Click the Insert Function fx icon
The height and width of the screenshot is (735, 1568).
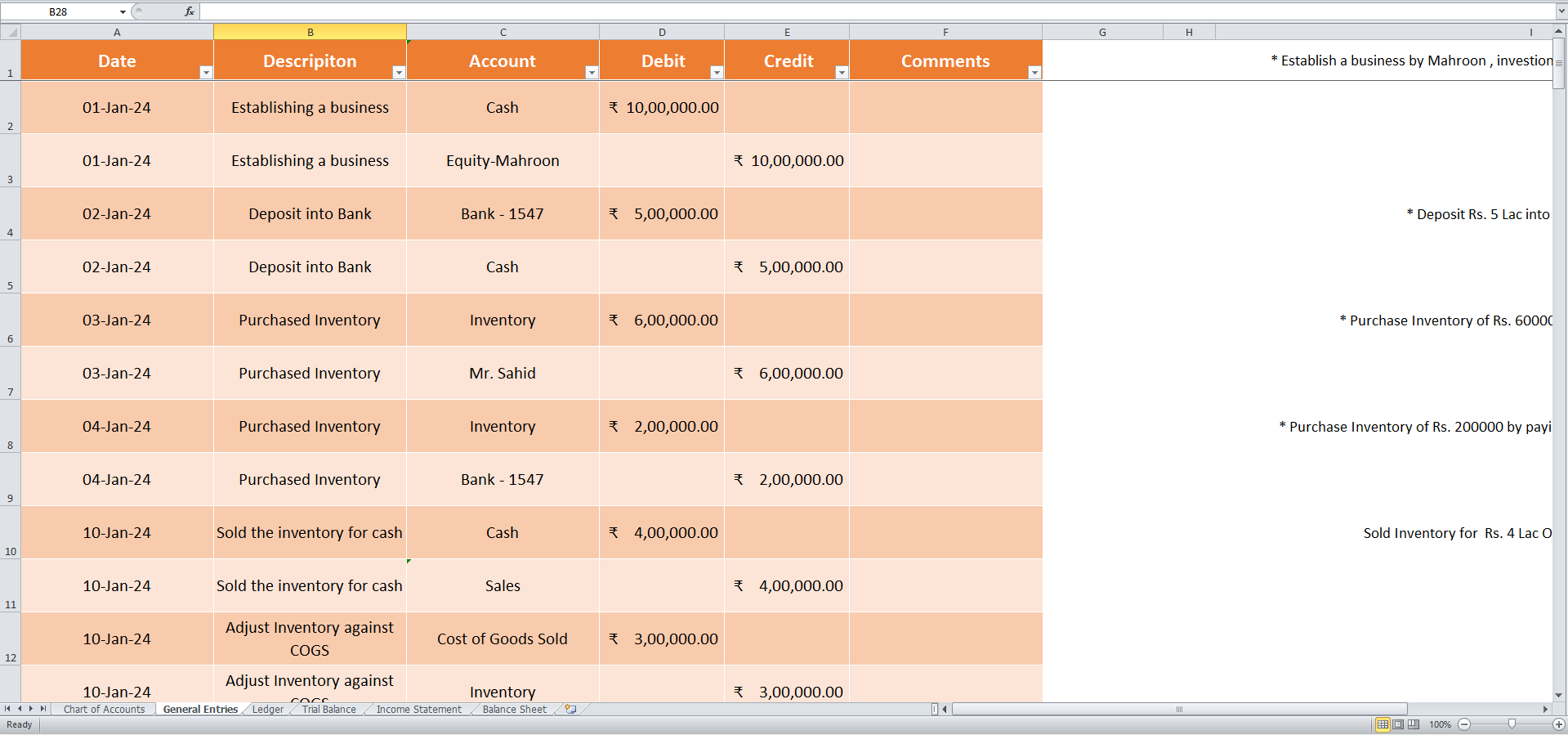[x=190, y=11]
